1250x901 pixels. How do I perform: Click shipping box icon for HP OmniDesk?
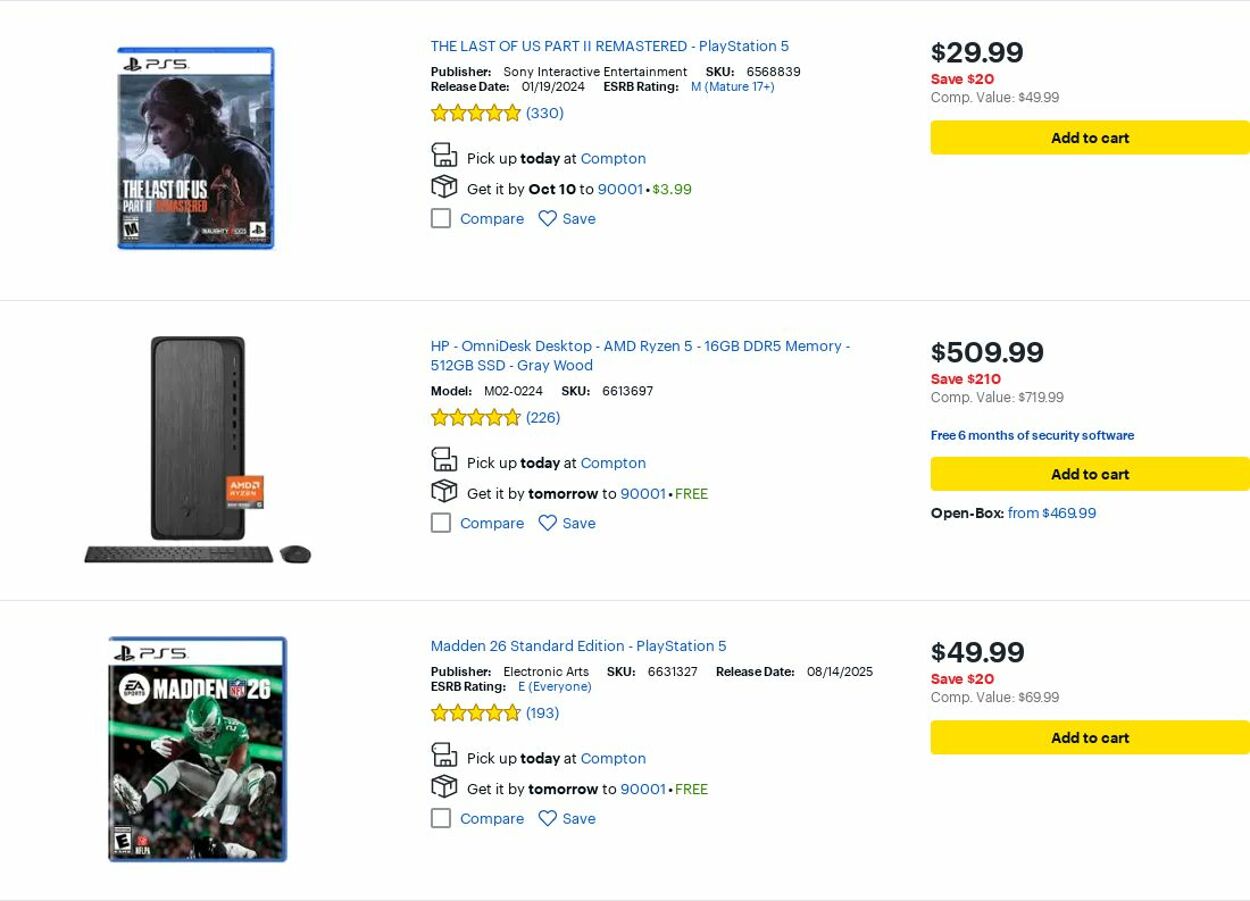[x=444, y=492]
